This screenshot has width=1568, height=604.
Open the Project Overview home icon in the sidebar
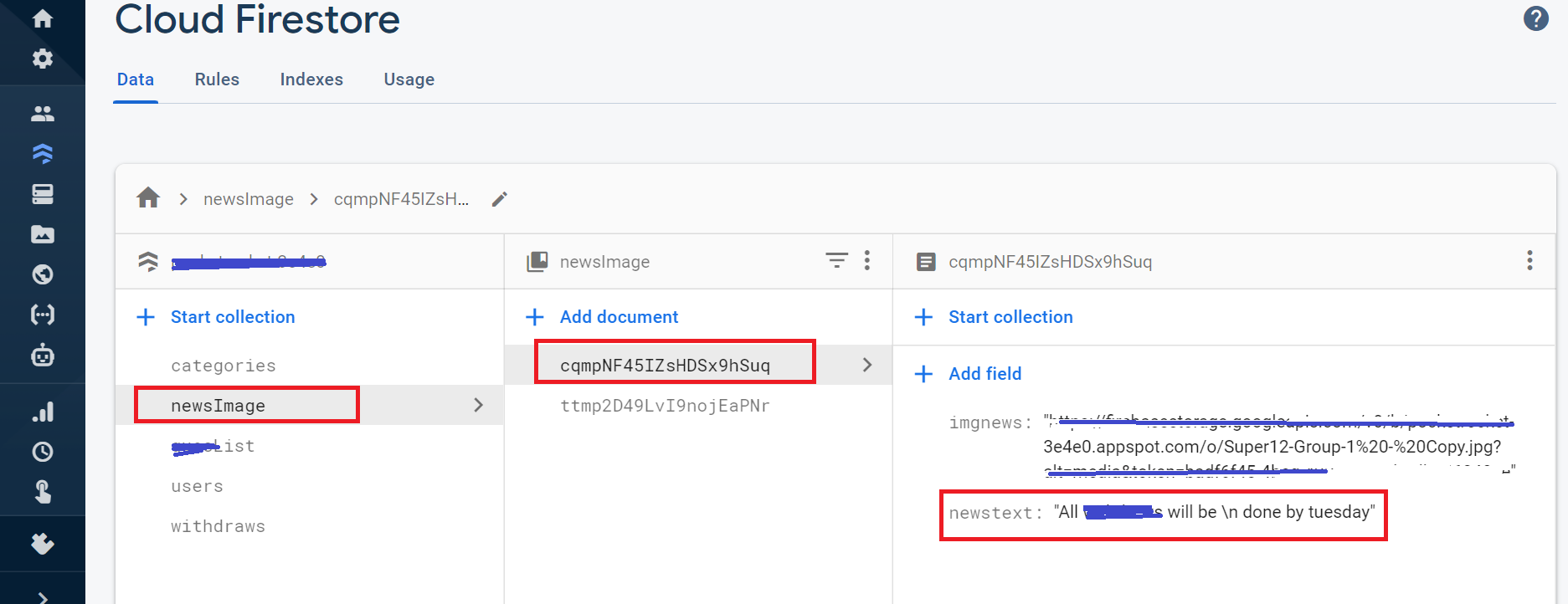43,18
